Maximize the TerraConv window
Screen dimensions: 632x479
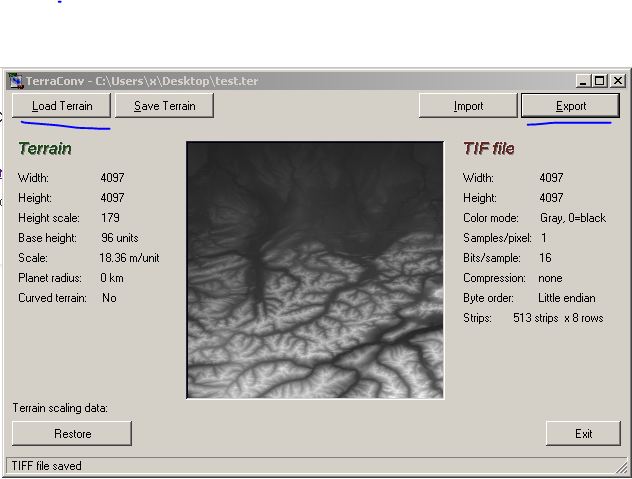(600, 81)
